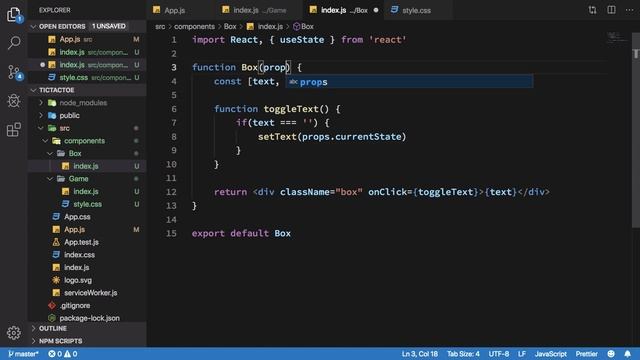Click Tab Size: 4 indentation setting
The image size is (640, 360).
[x=463, y=354]
